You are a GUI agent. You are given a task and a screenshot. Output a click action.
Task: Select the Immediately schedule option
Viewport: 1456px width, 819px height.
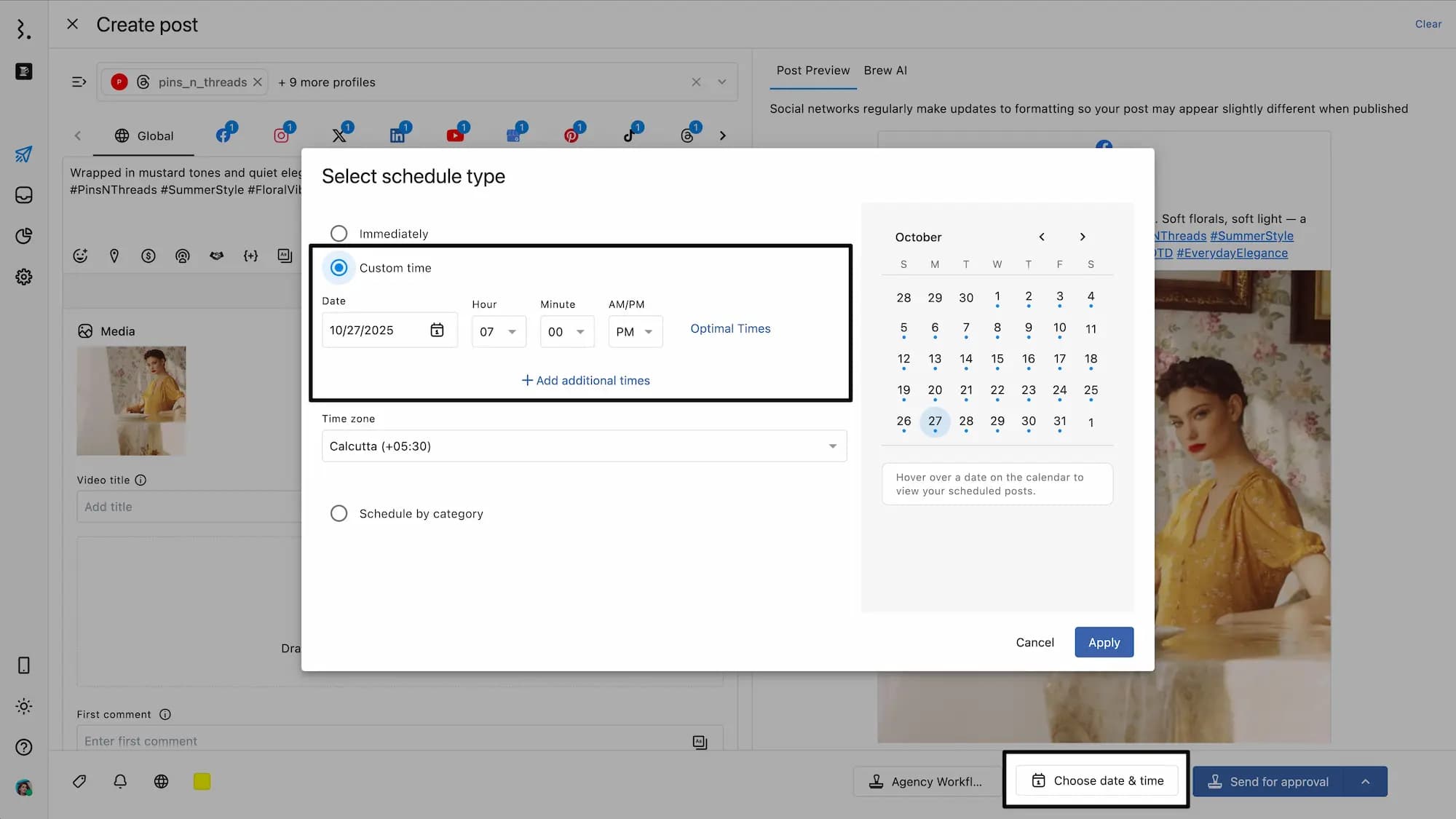click(x=339, y=234)
